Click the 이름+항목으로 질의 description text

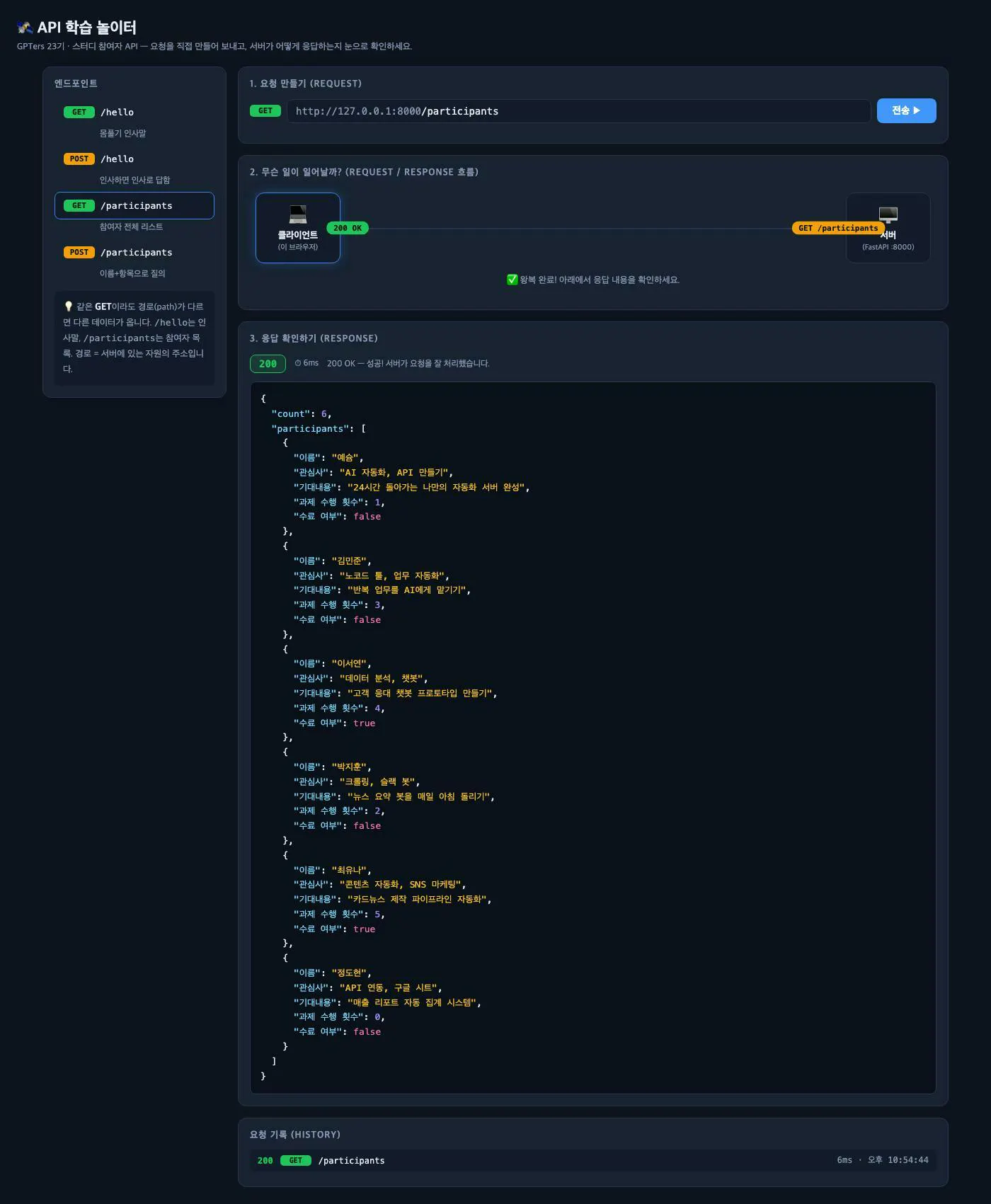(x=132, y=273)
